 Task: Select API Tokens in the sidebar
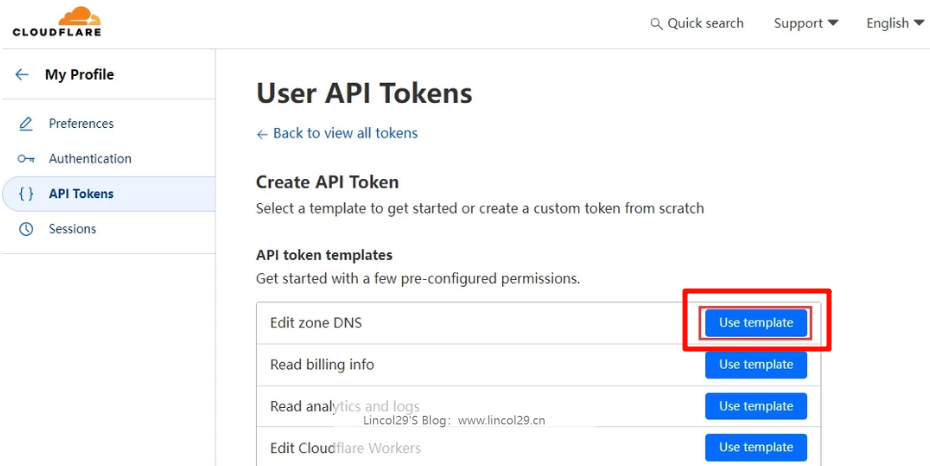pyautogui.click(x=81, y=194)
